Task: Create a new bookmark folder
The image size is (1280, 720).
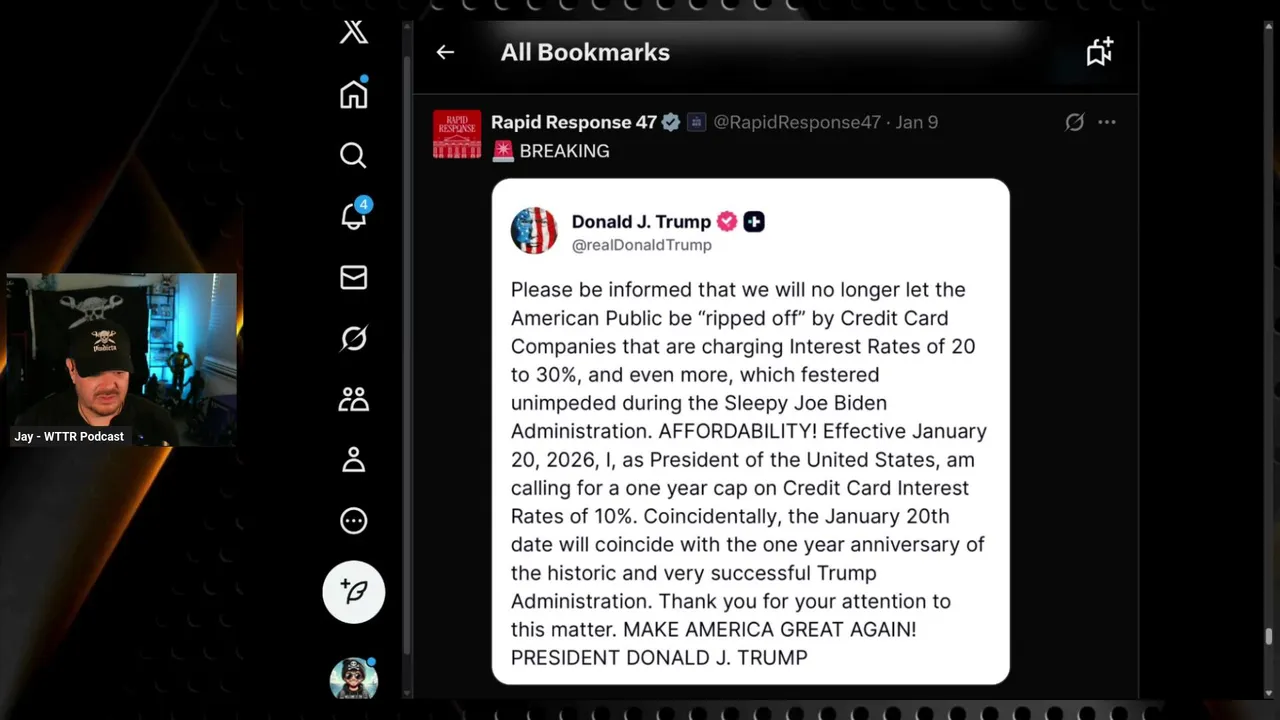Action: coord(1100,52)
